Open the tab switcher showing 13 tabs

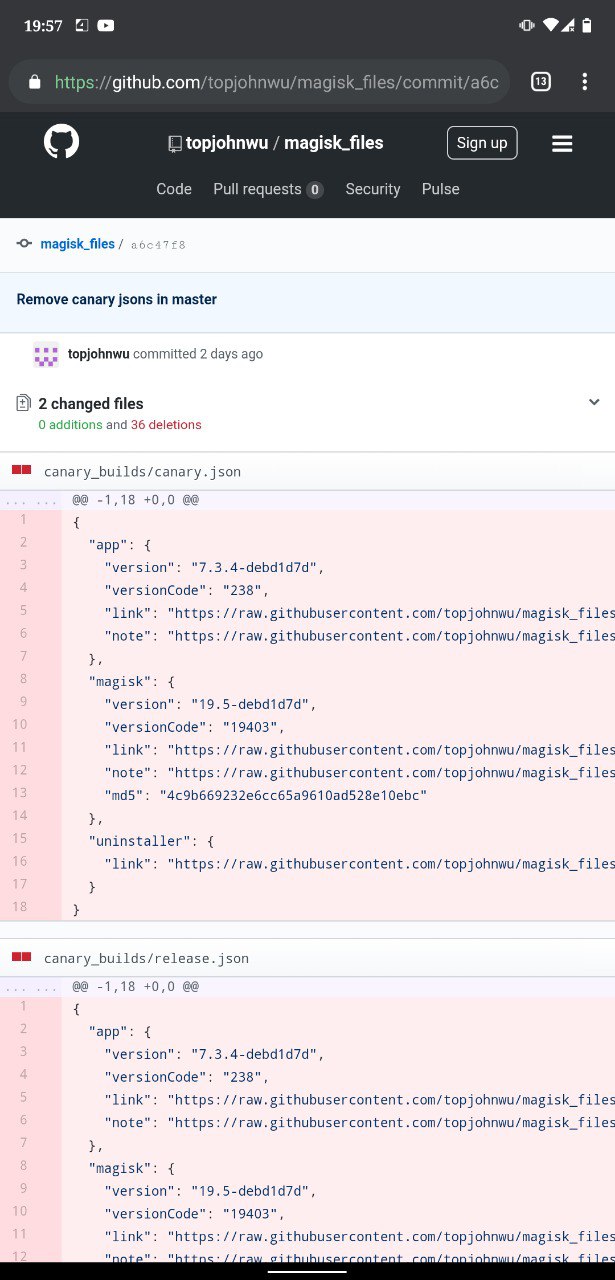point(540,82)
